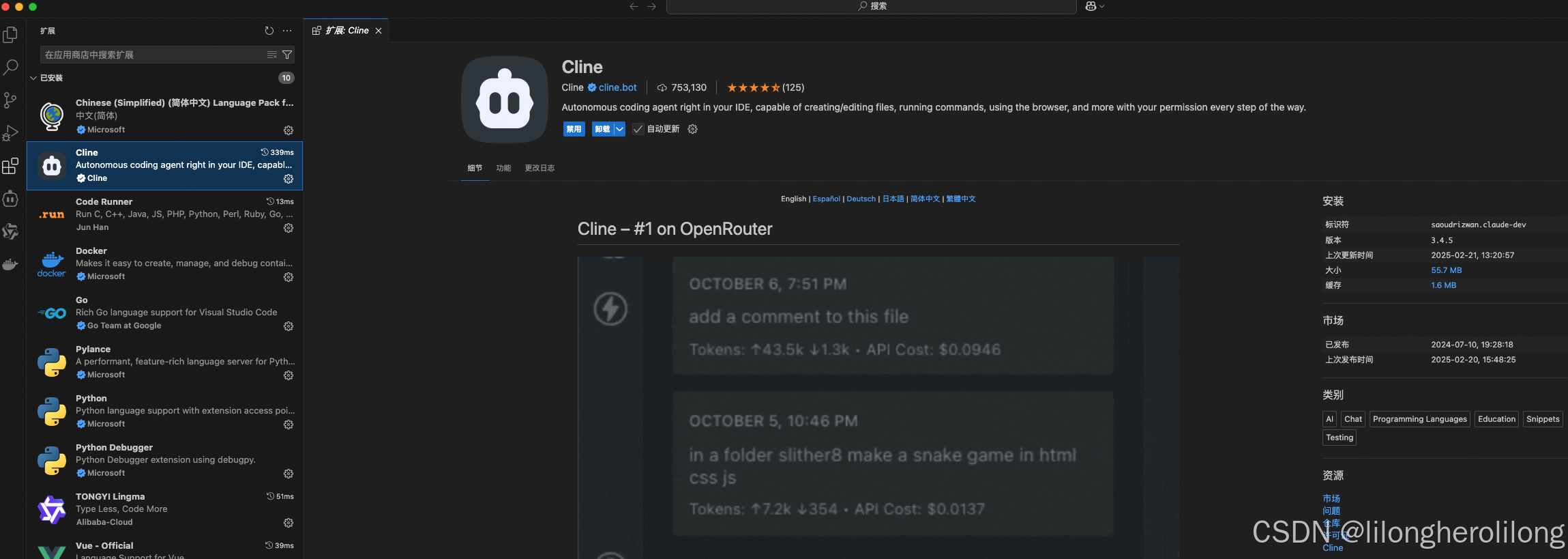
Task: Select Chinese (Simplified) Language Pack extension
Action: pos(164,116)
